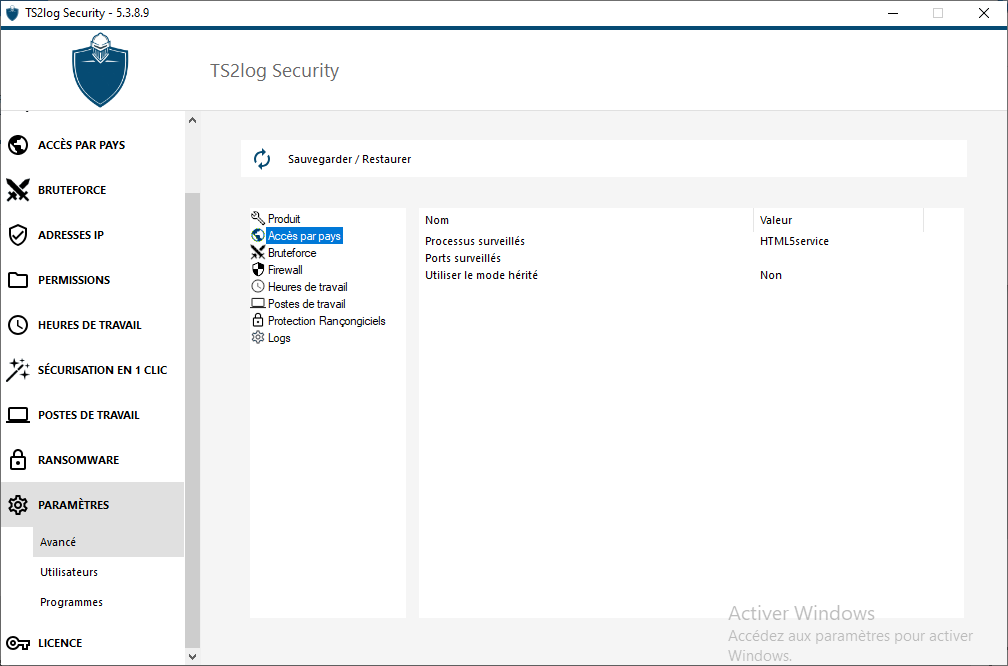Click the clock icon next to Heures de travail in tree
1008x666 pixels.
(x=258, y=287)
